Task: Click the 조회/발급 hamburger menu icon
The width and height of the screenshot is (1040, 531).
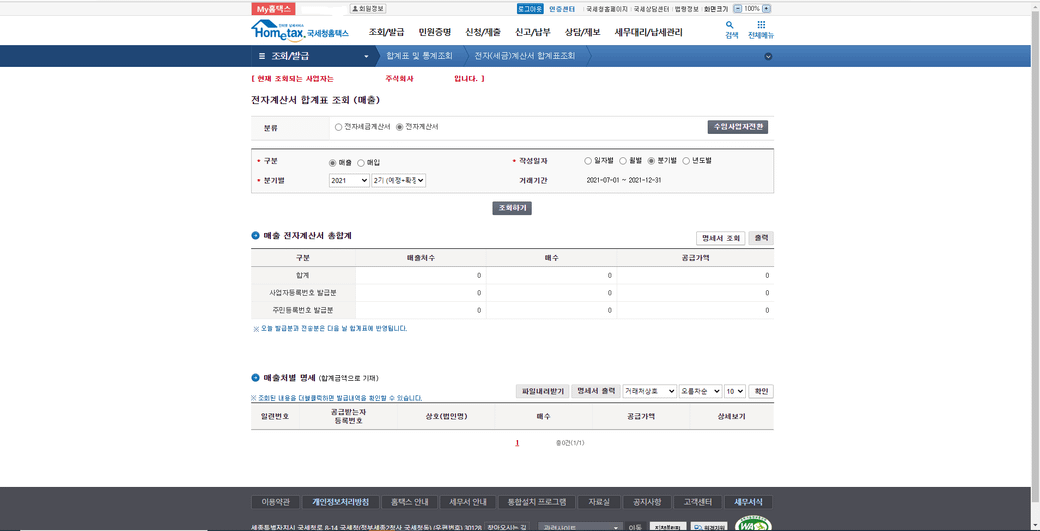Action: [x=262, y=56]
